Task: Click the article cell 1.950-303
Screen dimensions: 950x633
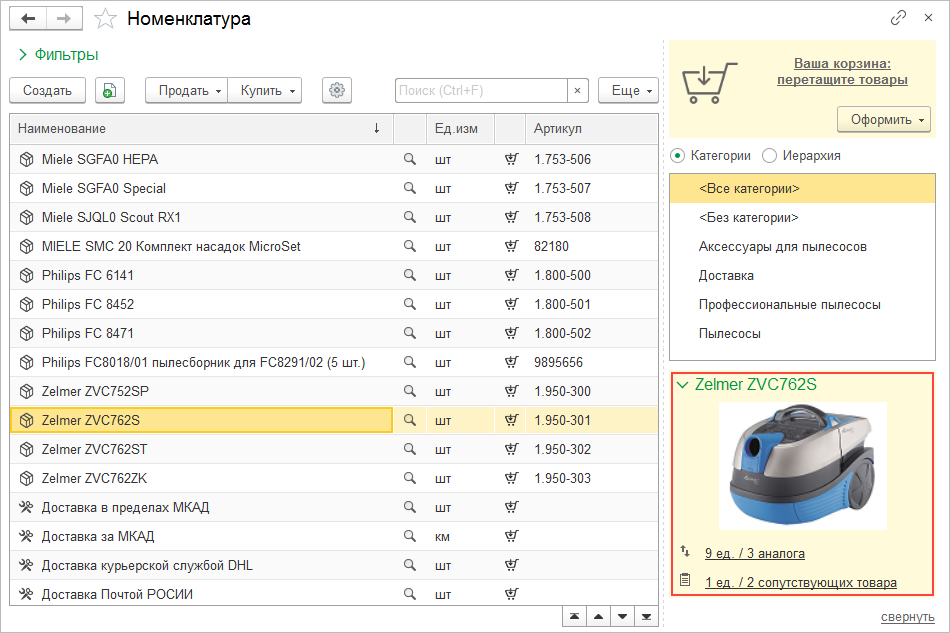Action: [591, 478]
